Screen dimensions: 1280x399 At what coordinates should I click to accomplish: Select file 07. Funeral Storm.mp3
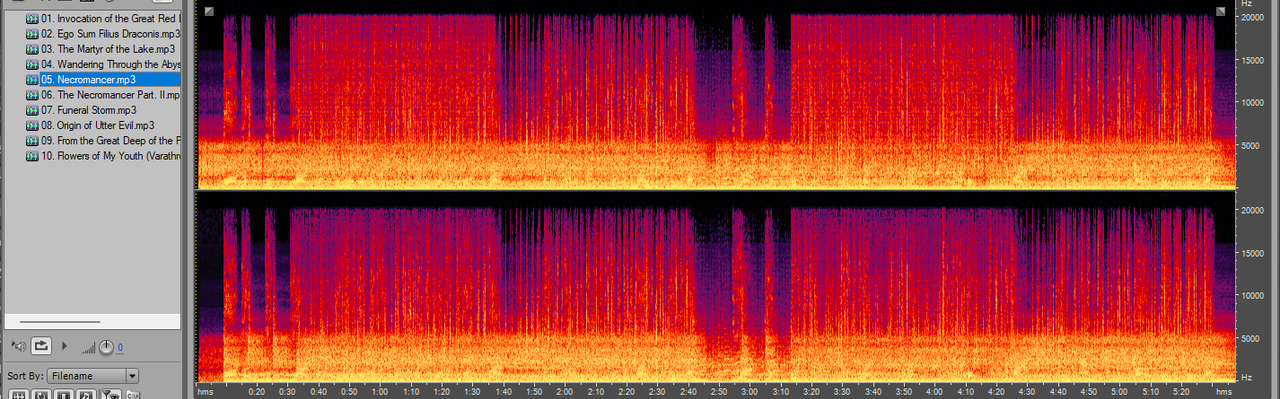coord(89,110)
